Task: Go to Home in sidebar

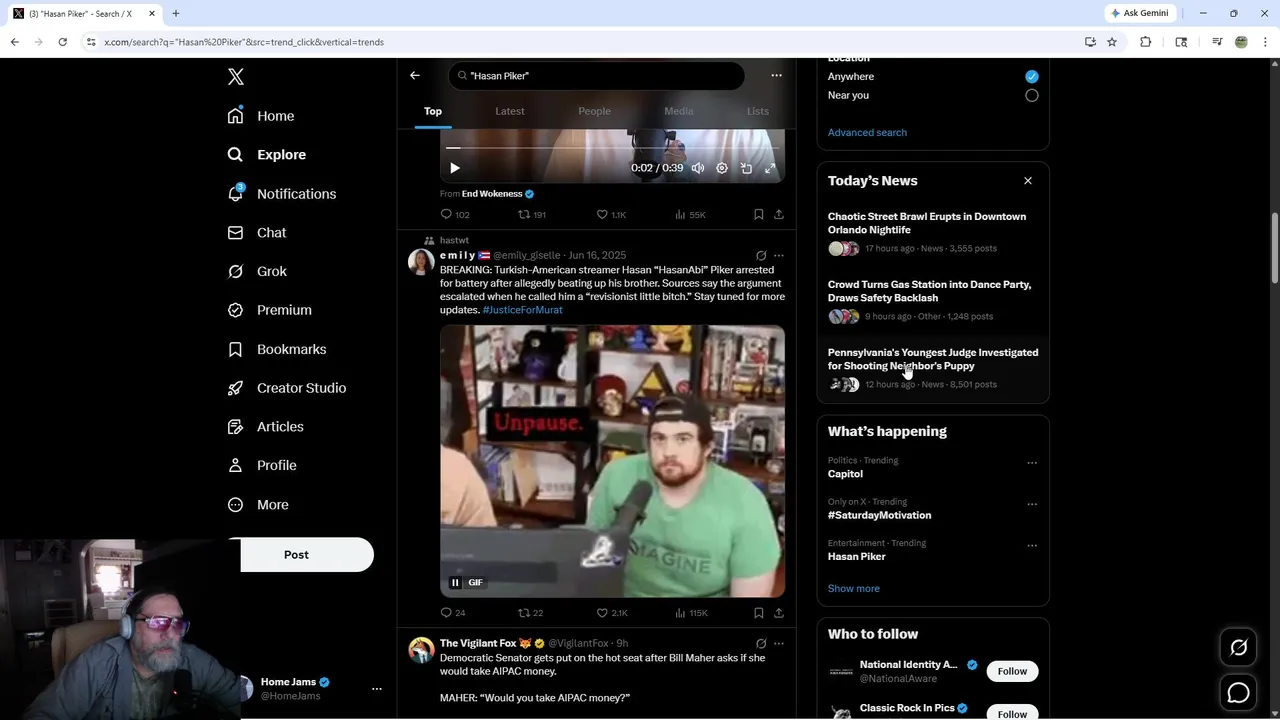Action: tap(261, 116)
